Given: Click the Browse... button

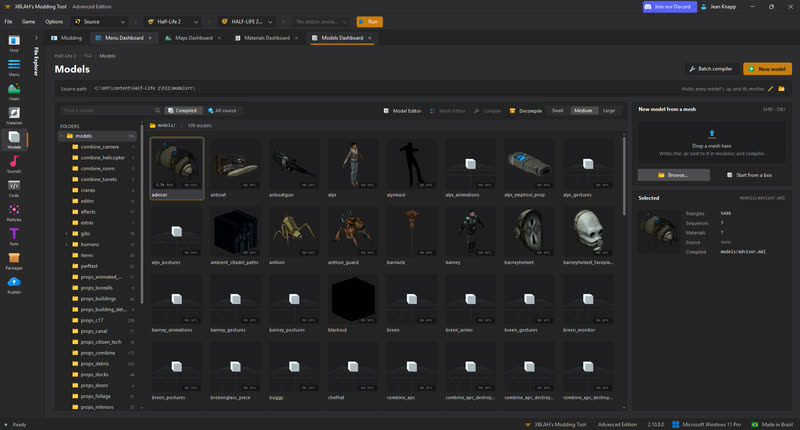Looking at the screenshot, I should (673, 175).
